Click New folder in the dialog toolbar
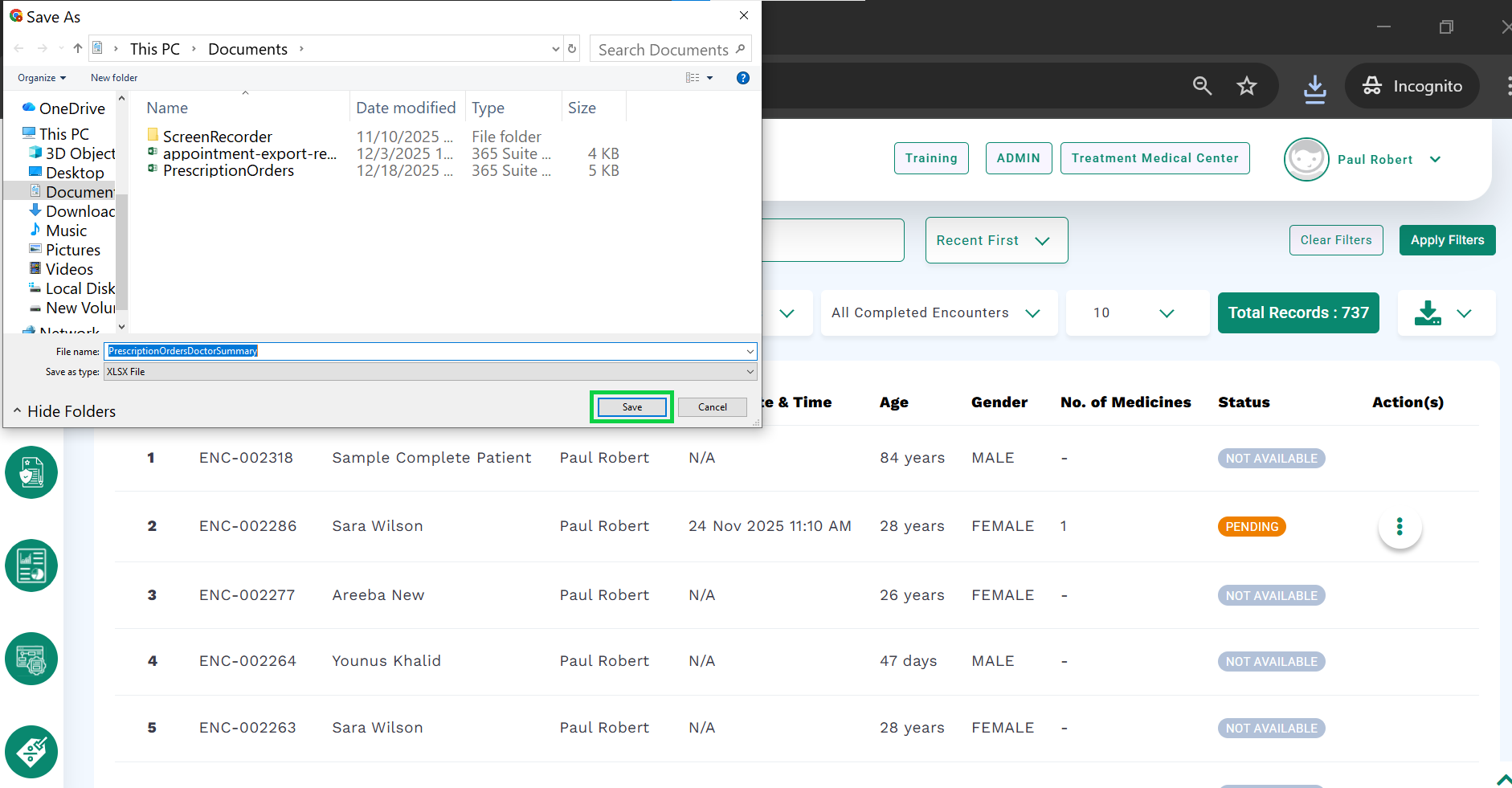The image size is (1512, 788). 114,78
